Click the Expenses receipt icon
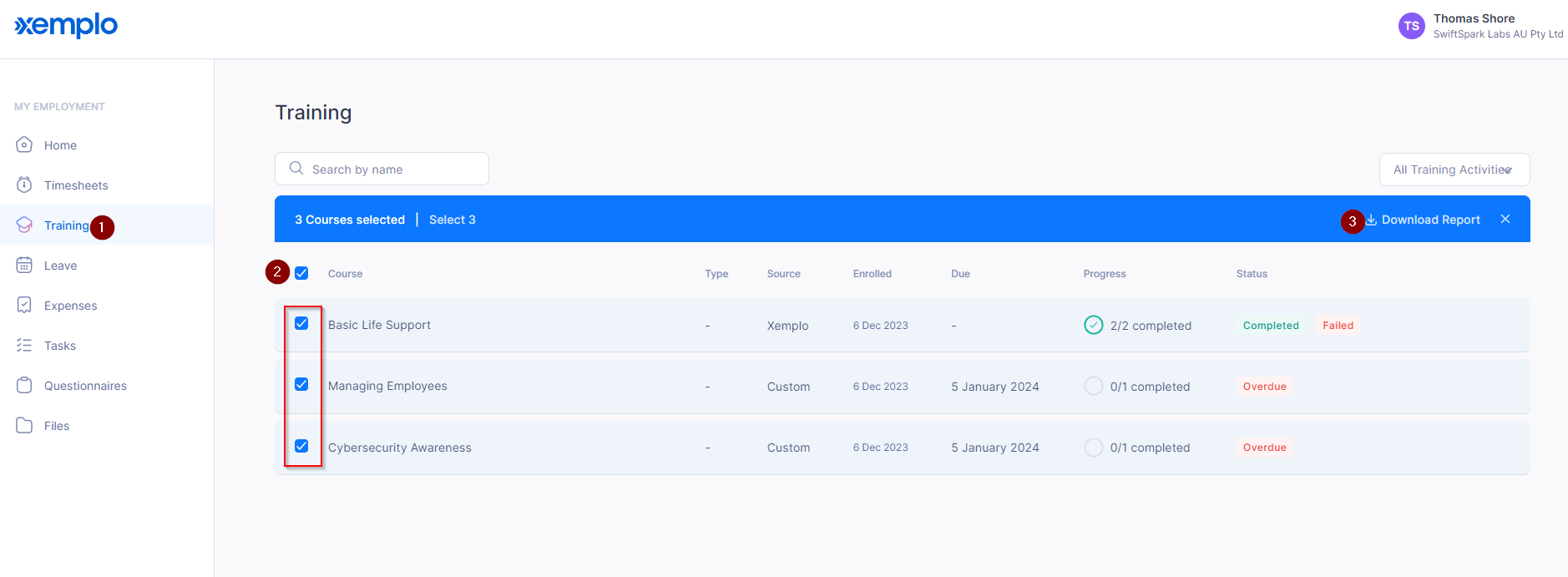 pos(24,305)
